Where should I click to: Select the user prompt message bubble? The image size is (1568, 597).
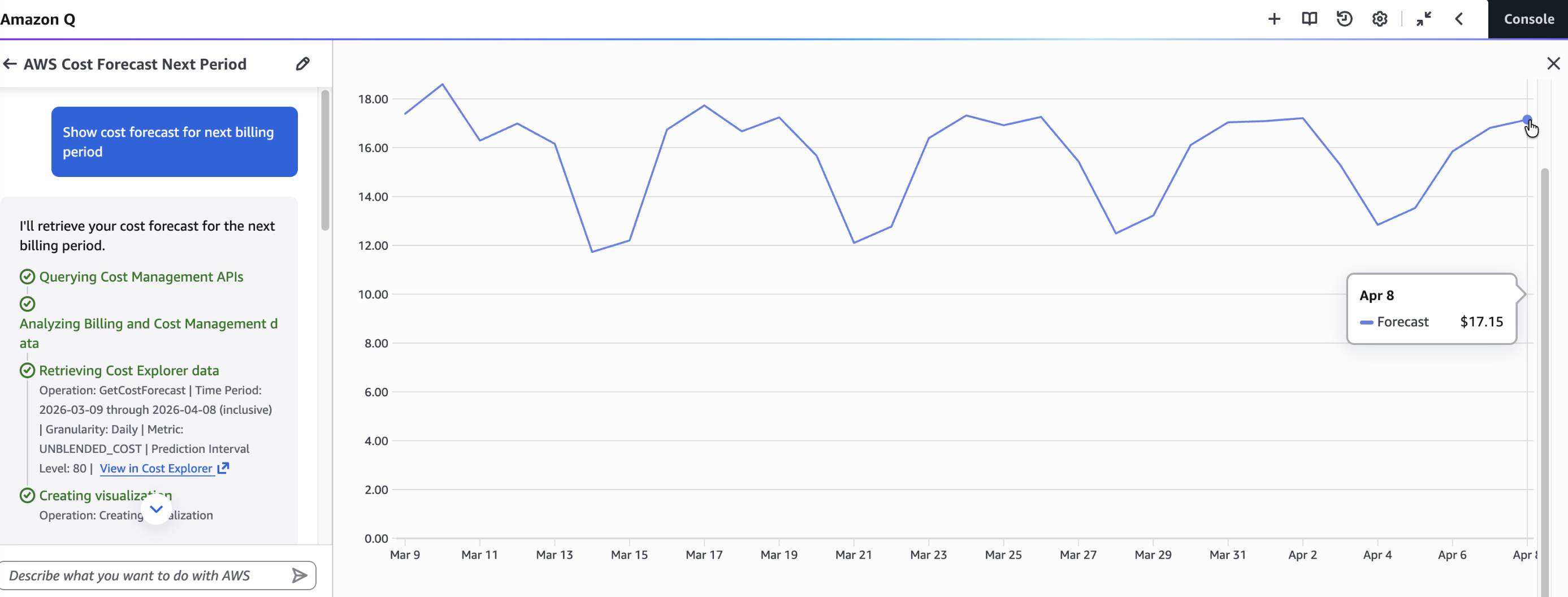point(174,142)
